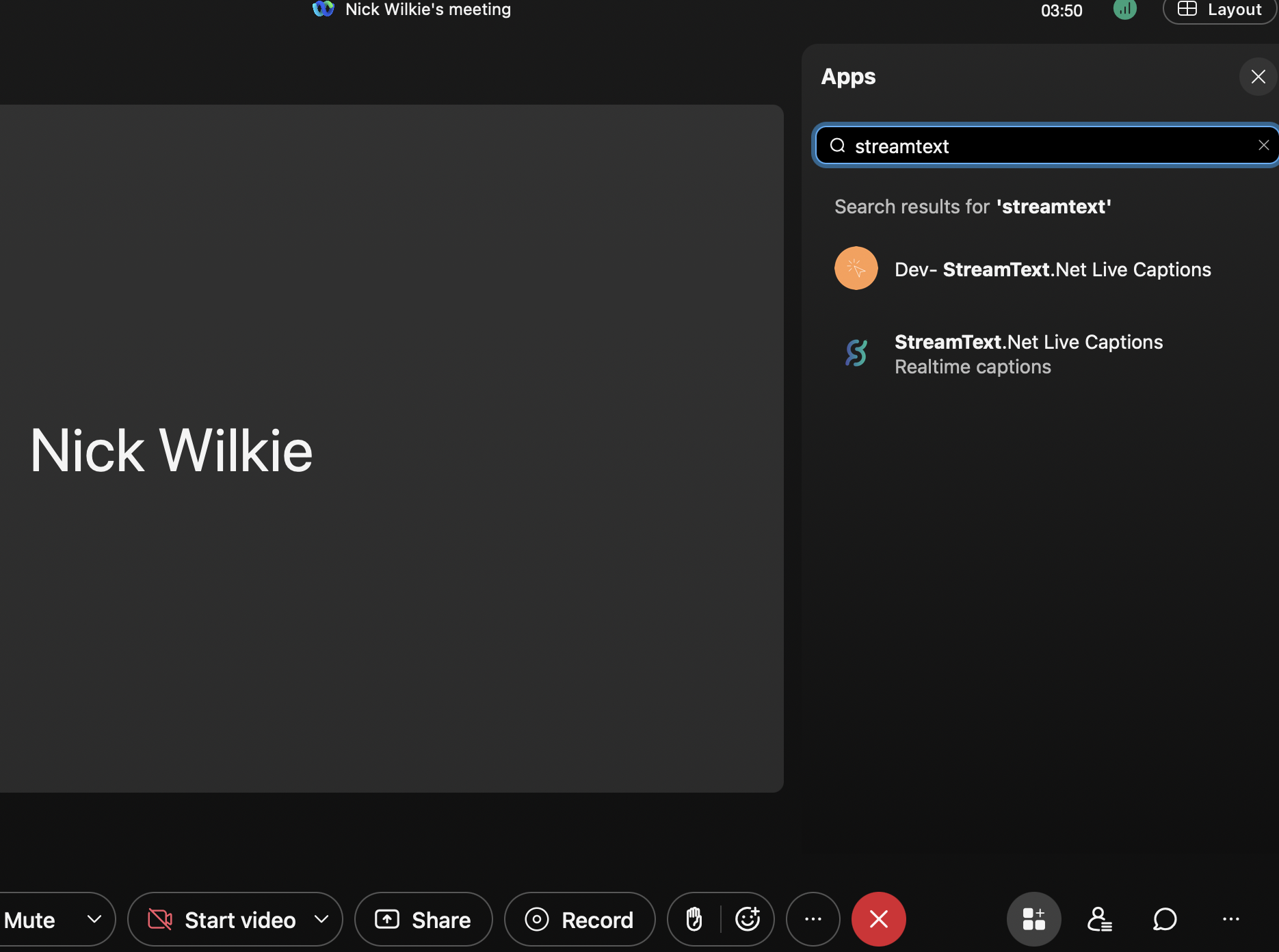Toggle the Apps panel button
The width and height of the screenshot is (1279, 952).
pos(1034,919)
